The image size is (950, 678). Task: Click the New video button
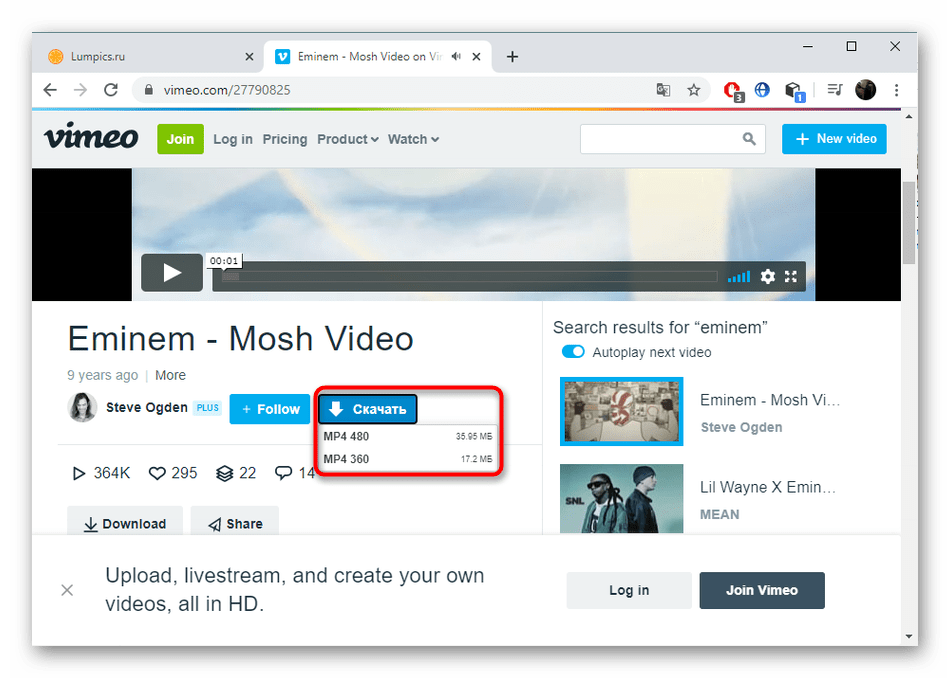click(x=834, y=139)
